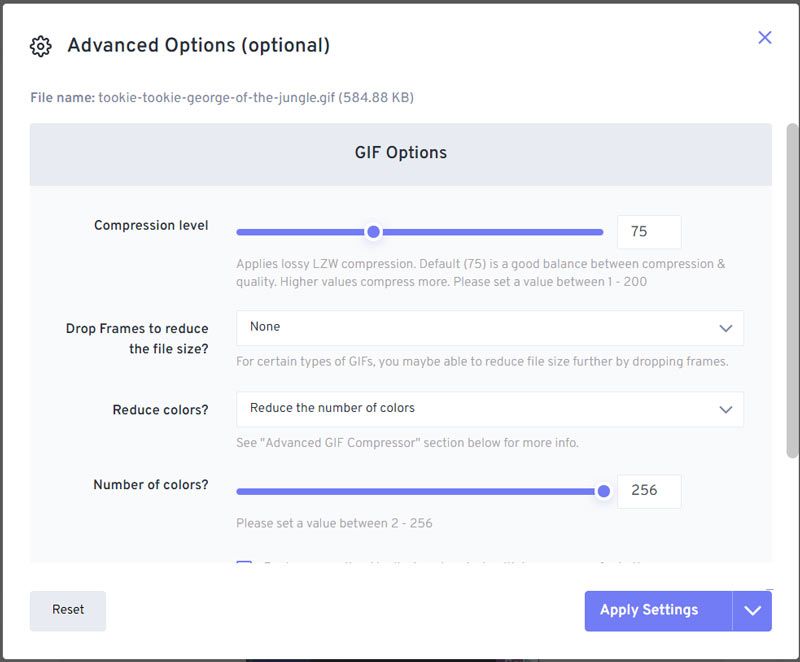The height and width of the screenshot is (662, 800).
Task: Click the 'Reduce colors?' label
Action: pos(160,410)
